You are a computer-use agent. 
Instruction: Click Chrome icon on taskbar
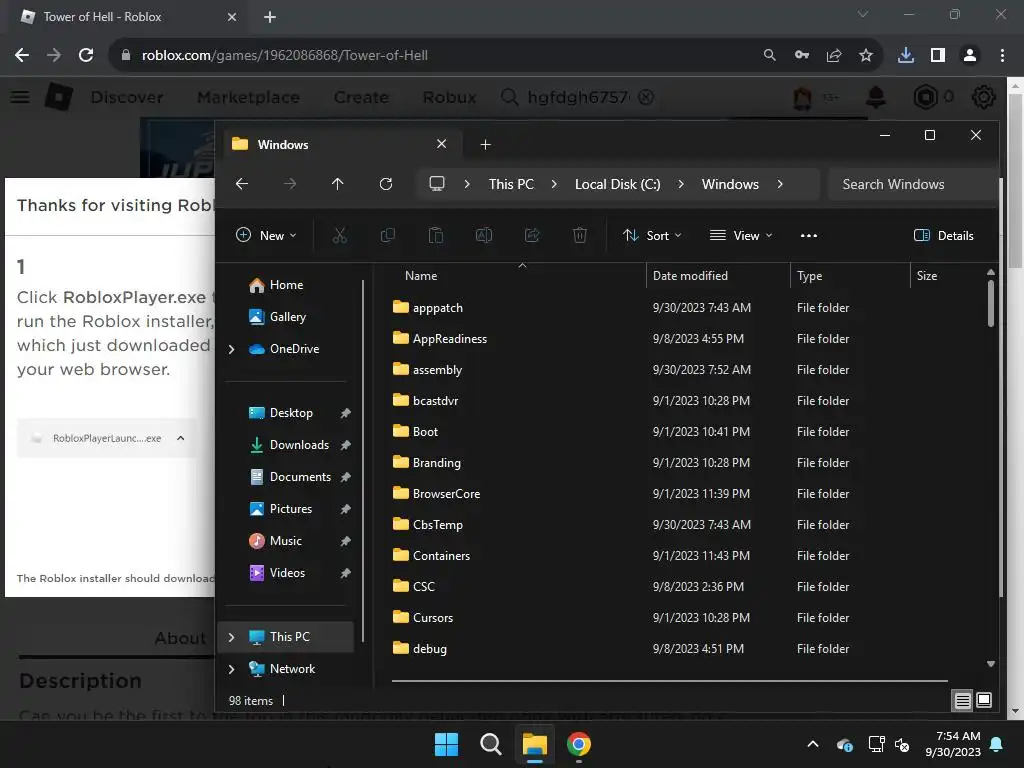579,744
